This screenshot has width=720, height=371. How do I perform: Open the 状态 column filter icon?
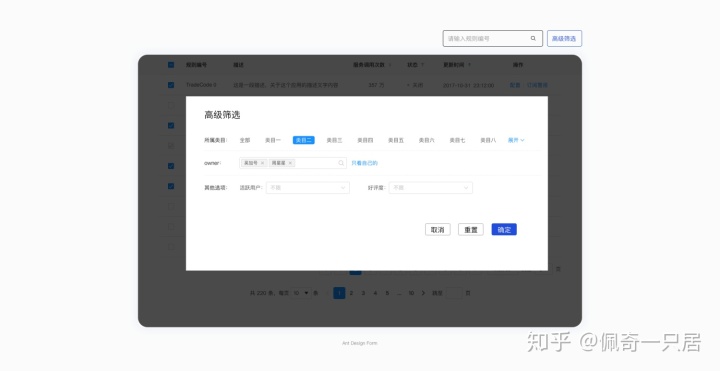point(422,65)
